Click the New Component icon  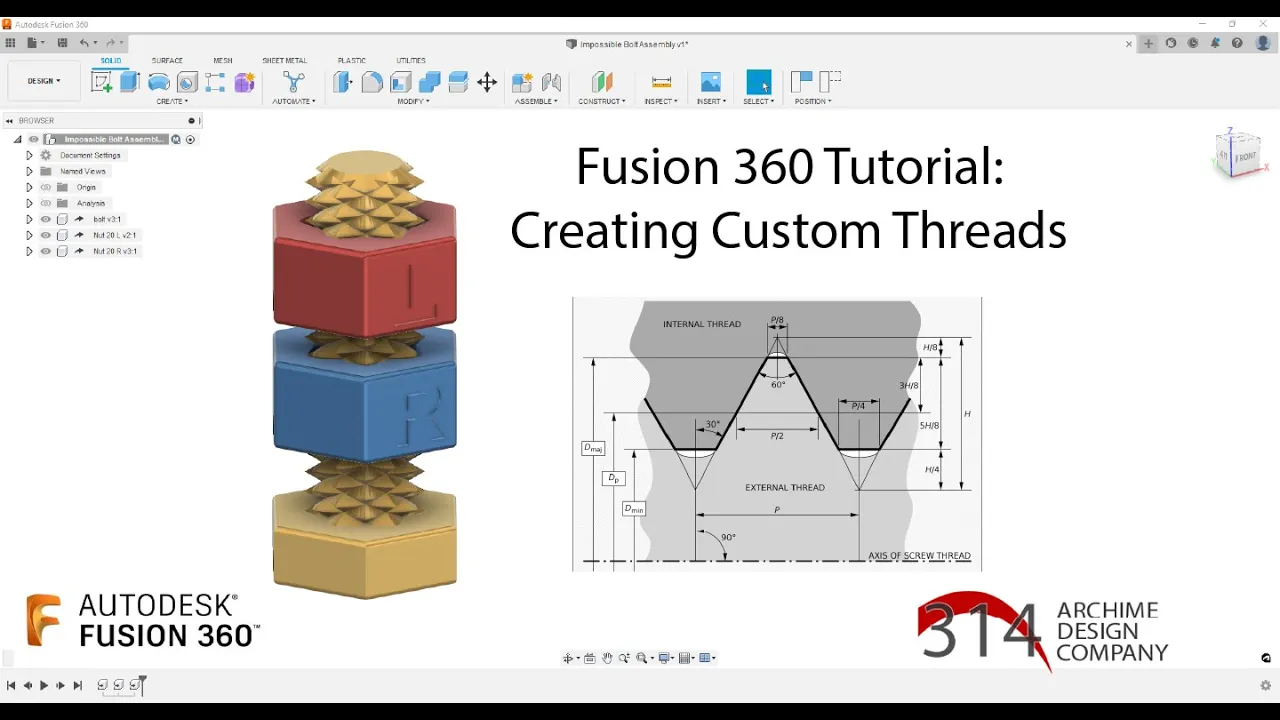pyautogui.click(x=522, y=82)
